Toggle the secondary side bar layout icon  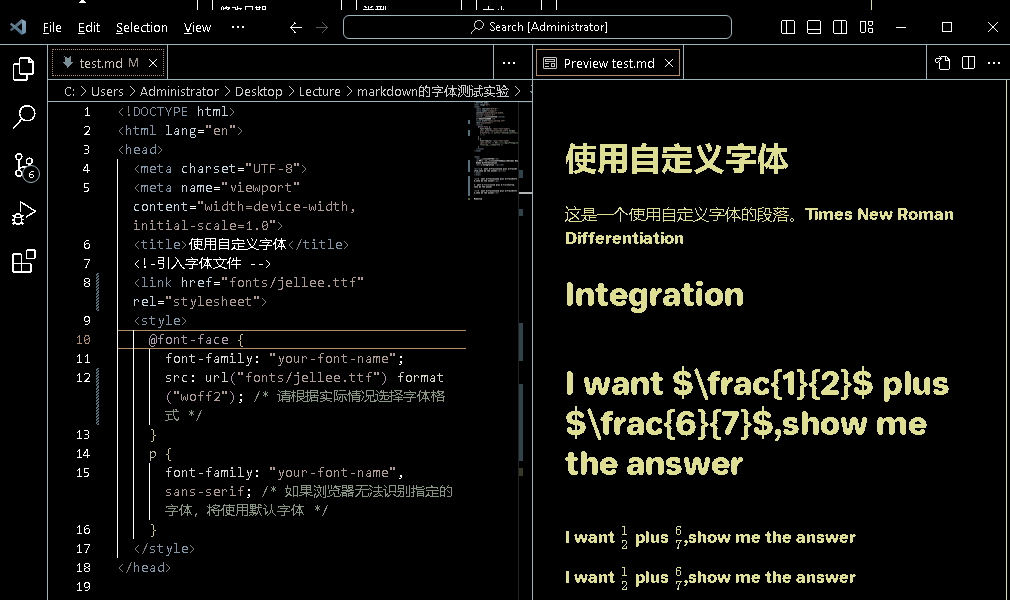(840, 27)
